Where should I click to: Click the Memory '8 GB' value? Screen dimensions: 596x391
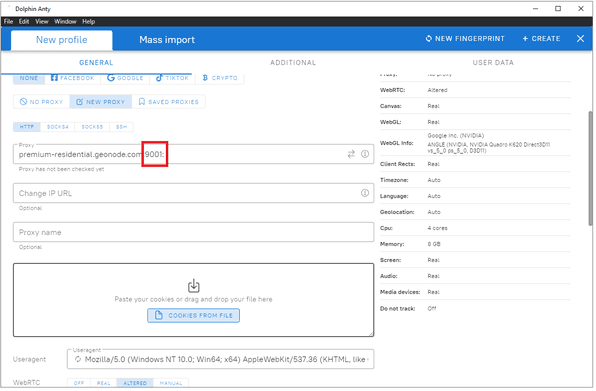coord(435,245)
